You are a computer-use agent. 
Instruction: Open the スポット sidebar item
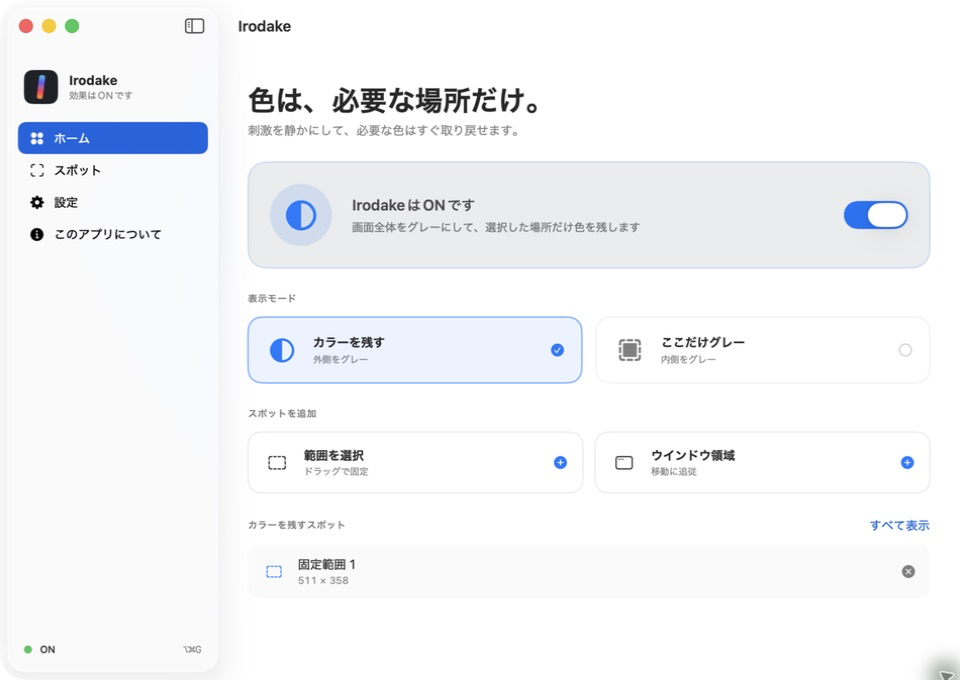(x=113, y=170)
